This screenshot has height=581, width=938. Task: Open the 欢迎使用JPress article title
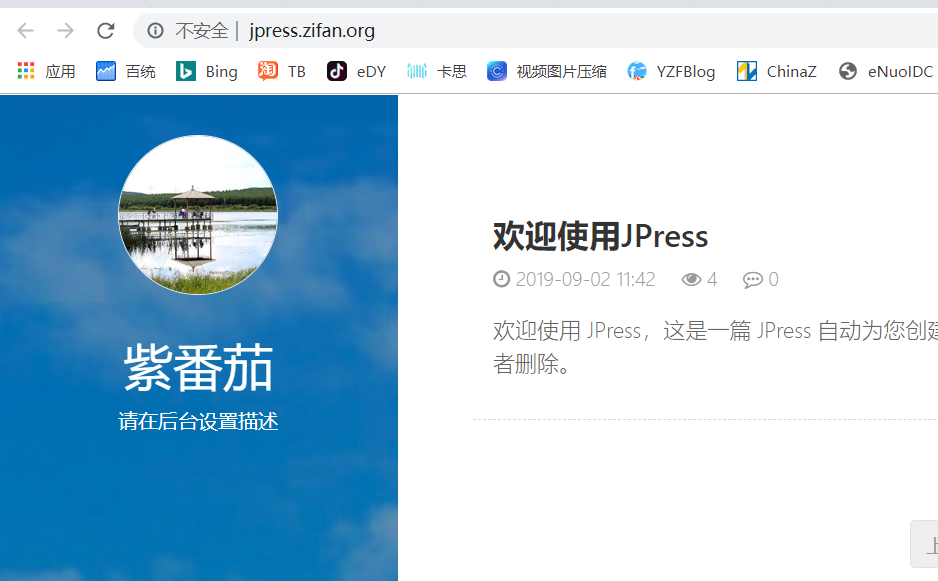(x=600, y=237)
